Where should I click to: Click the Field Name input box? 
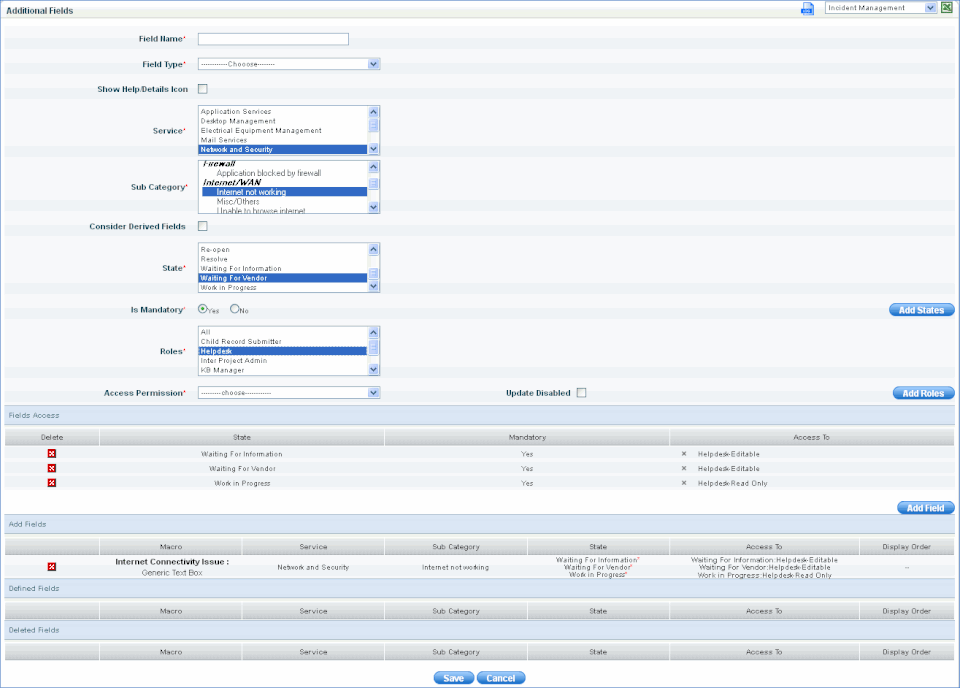tap(273, 39)
